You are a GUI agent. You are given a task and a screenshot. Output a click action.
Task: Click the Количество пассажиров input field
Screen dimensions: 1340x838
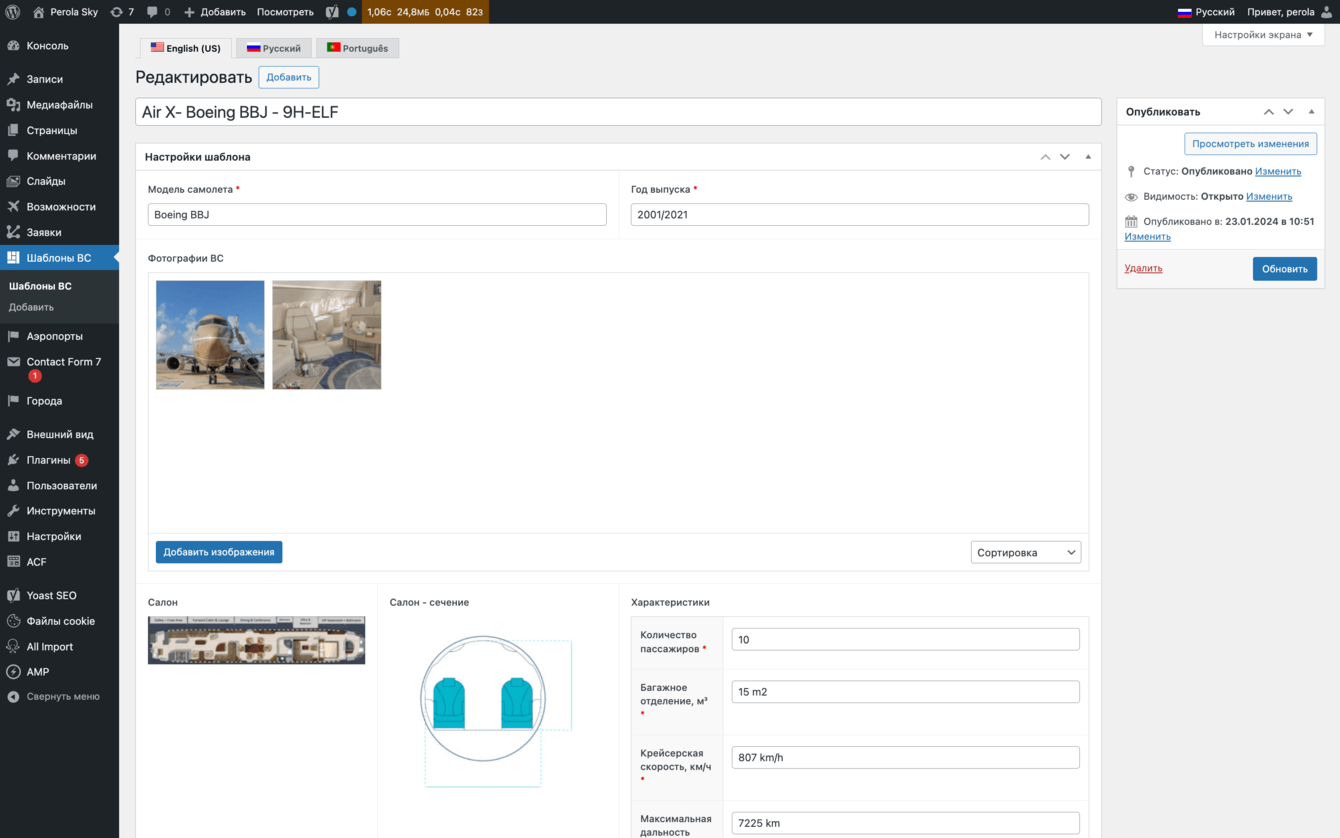pyautogui.click(x=905, y=640)
